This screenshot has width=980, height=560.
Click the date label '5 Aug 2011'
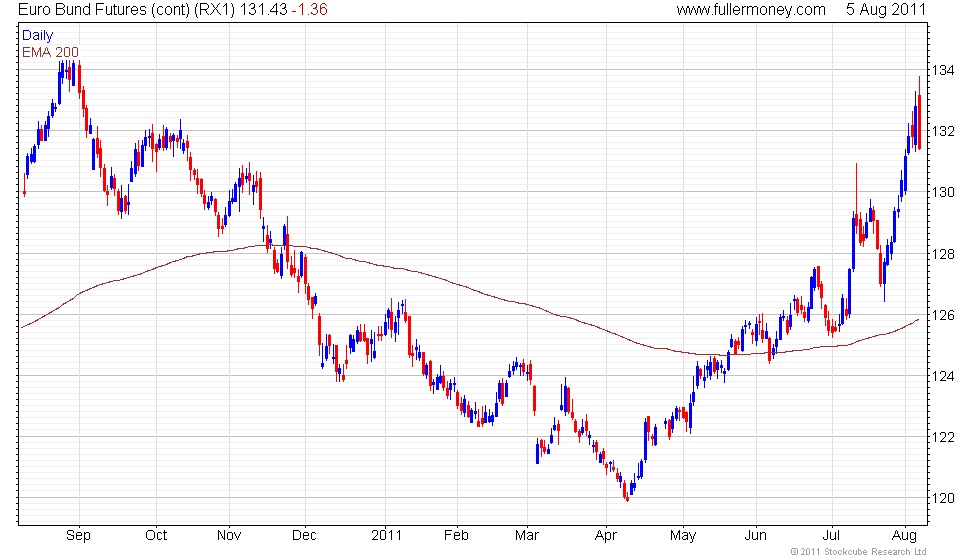886,9
